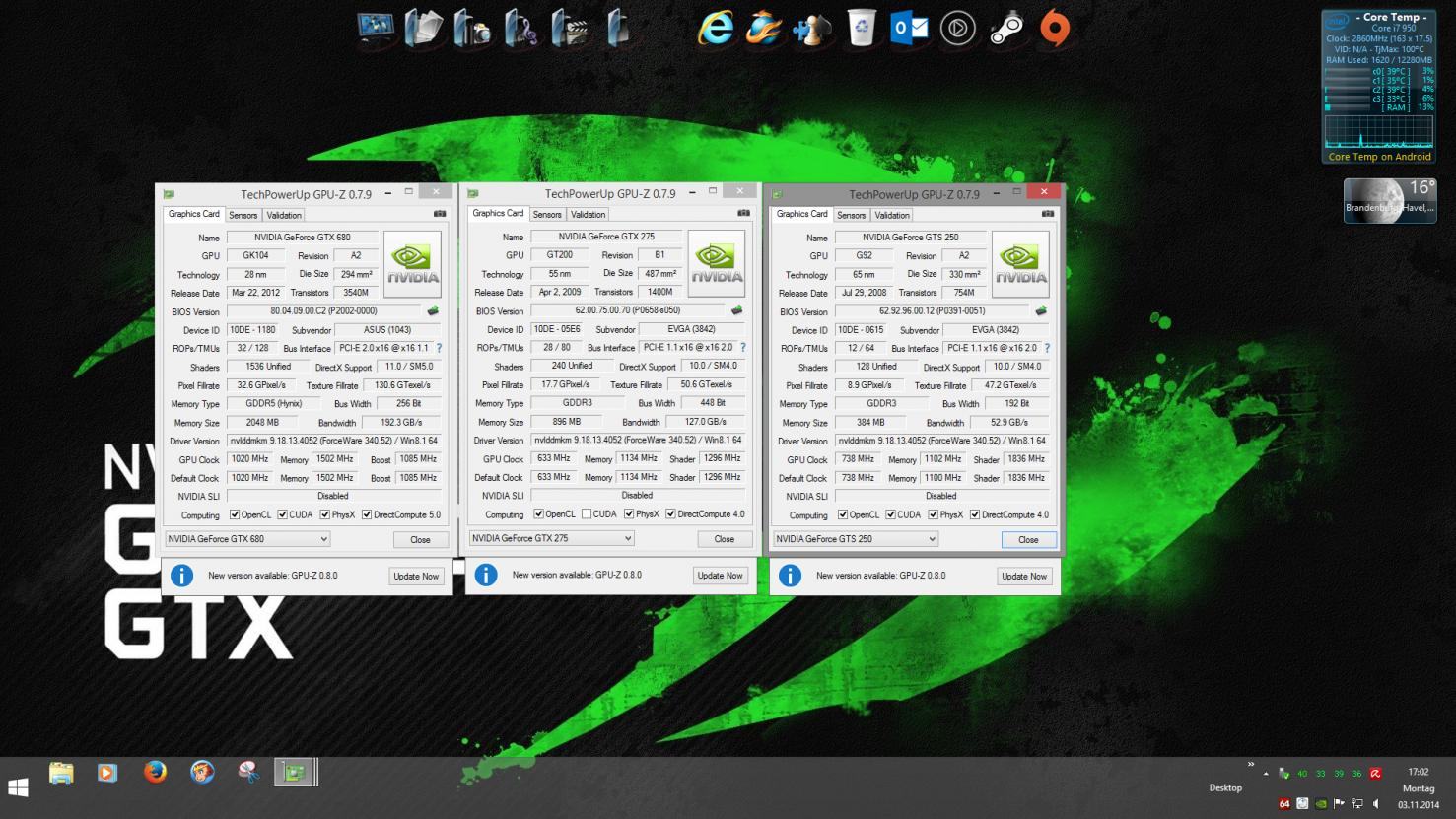Open the Recycle Bin dock icon
The image size is (1456, 819).
(x=862, y=29)
